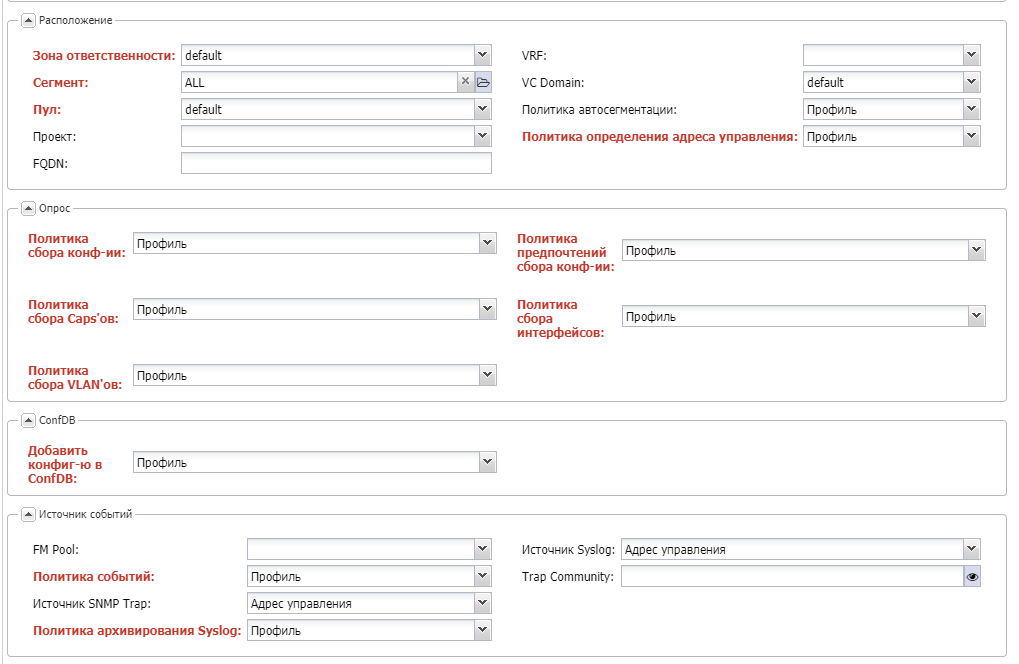
Task: Open Добавить конфиг-ю в ConfDB dropdown
Action: point(488,462)
